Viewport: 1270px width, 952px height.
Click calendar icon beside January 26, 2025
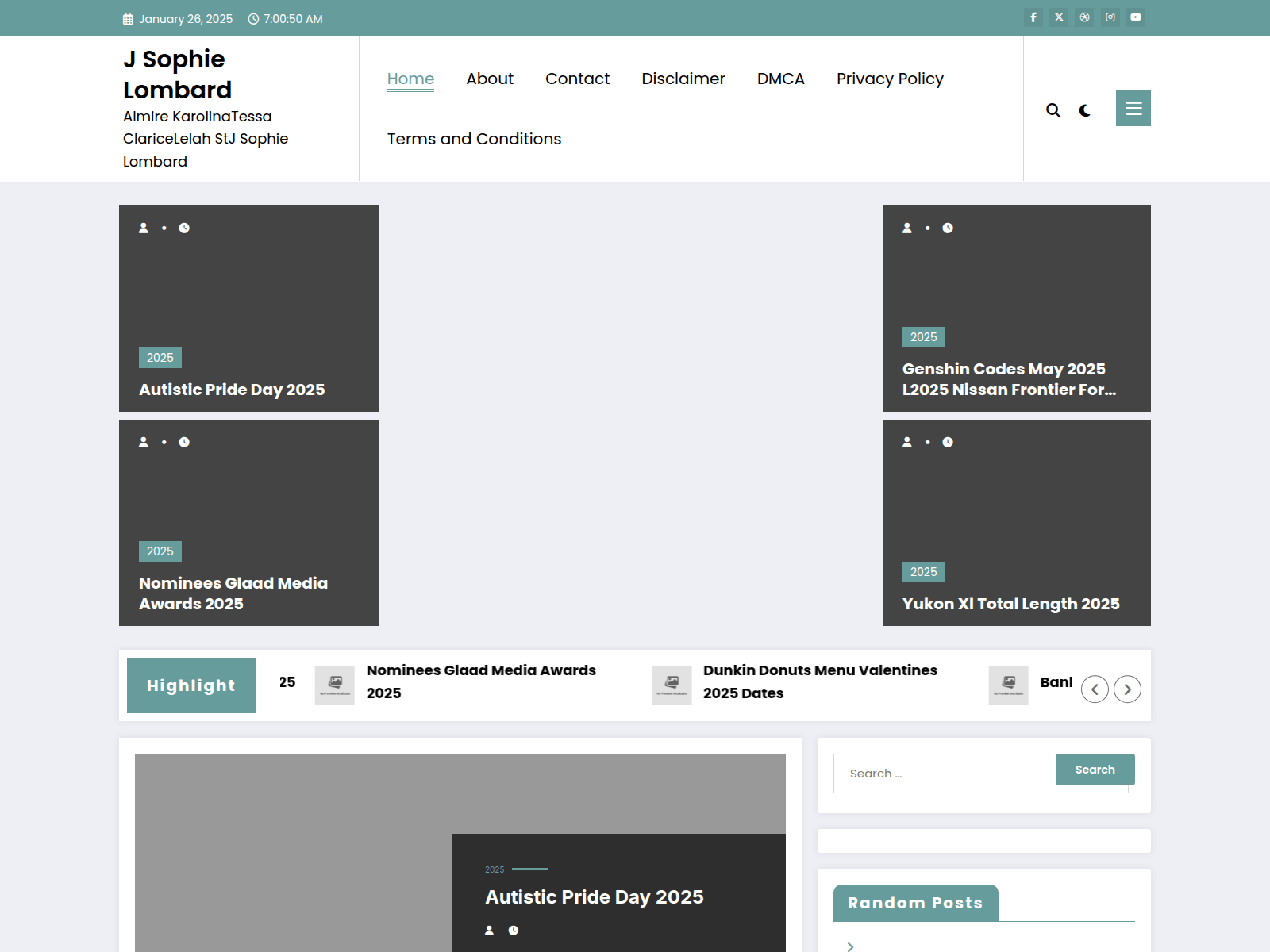tap(128, 19)
